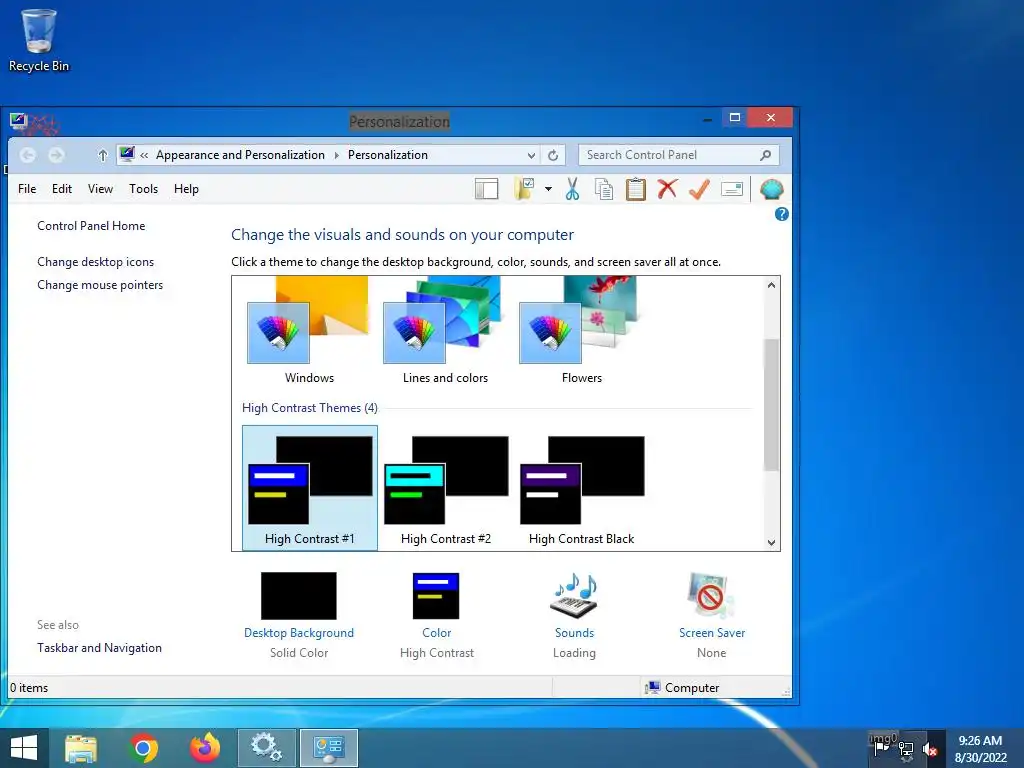Click the theme list scroll up arrow
Image resolution: width=1024 pixels, height=768 pixels.
click(x=771, y=285)
